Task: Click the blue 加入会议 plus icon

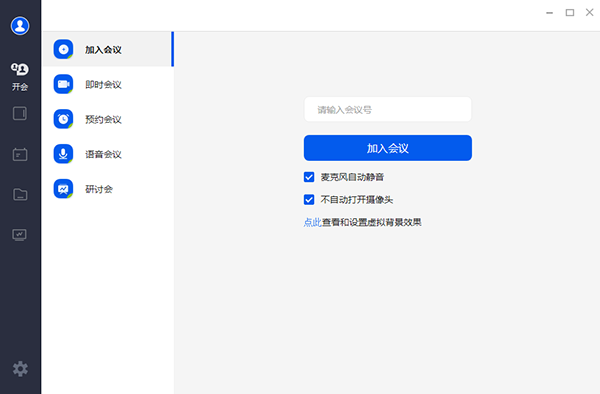Action: point(63,49)
